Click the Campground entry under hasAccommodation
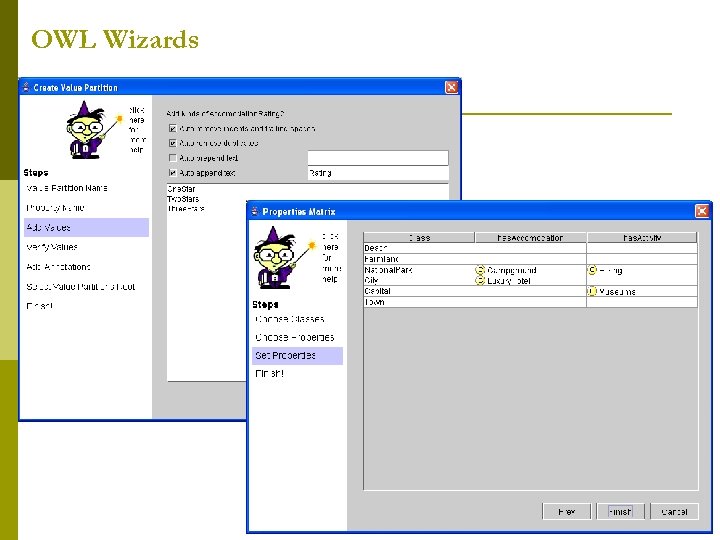Image resolution: width=720 pixels, height=540 pixels. 512,270
